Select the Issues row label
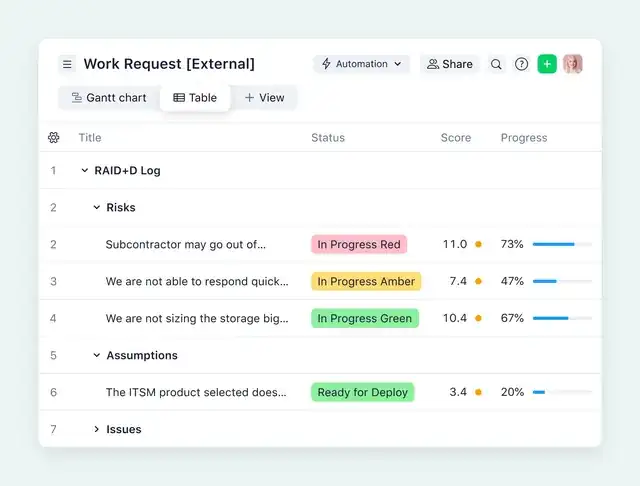Viewport: 640px width, 486px height. [124, 429]
